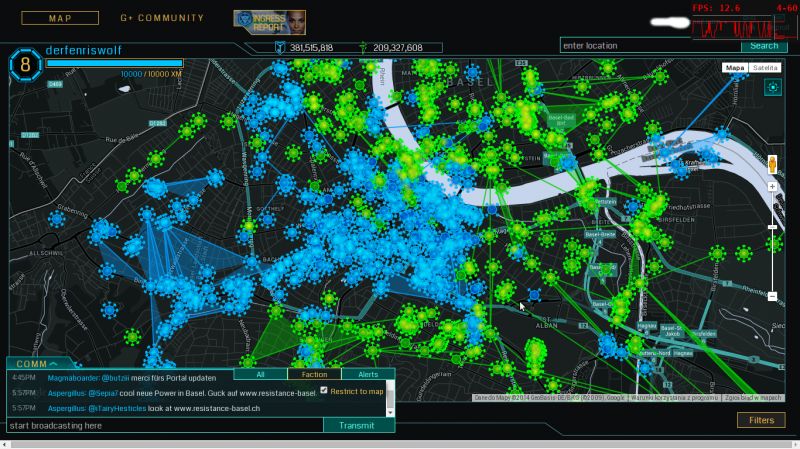Viewport: 800px width, 449px height.
Task: Switch to the Faction chat tab
Action: tap(314, 375)
